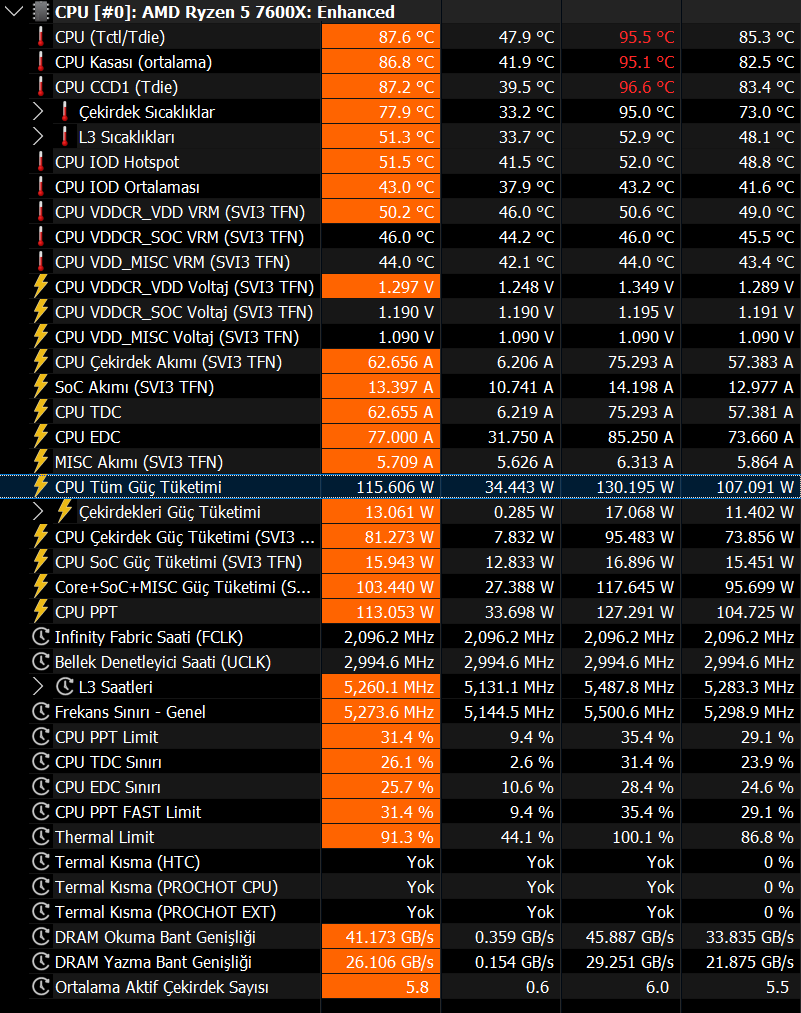801x1013 pixels.
Task: Expand the L3 Saatleri group
Action: tap(38, 687)
